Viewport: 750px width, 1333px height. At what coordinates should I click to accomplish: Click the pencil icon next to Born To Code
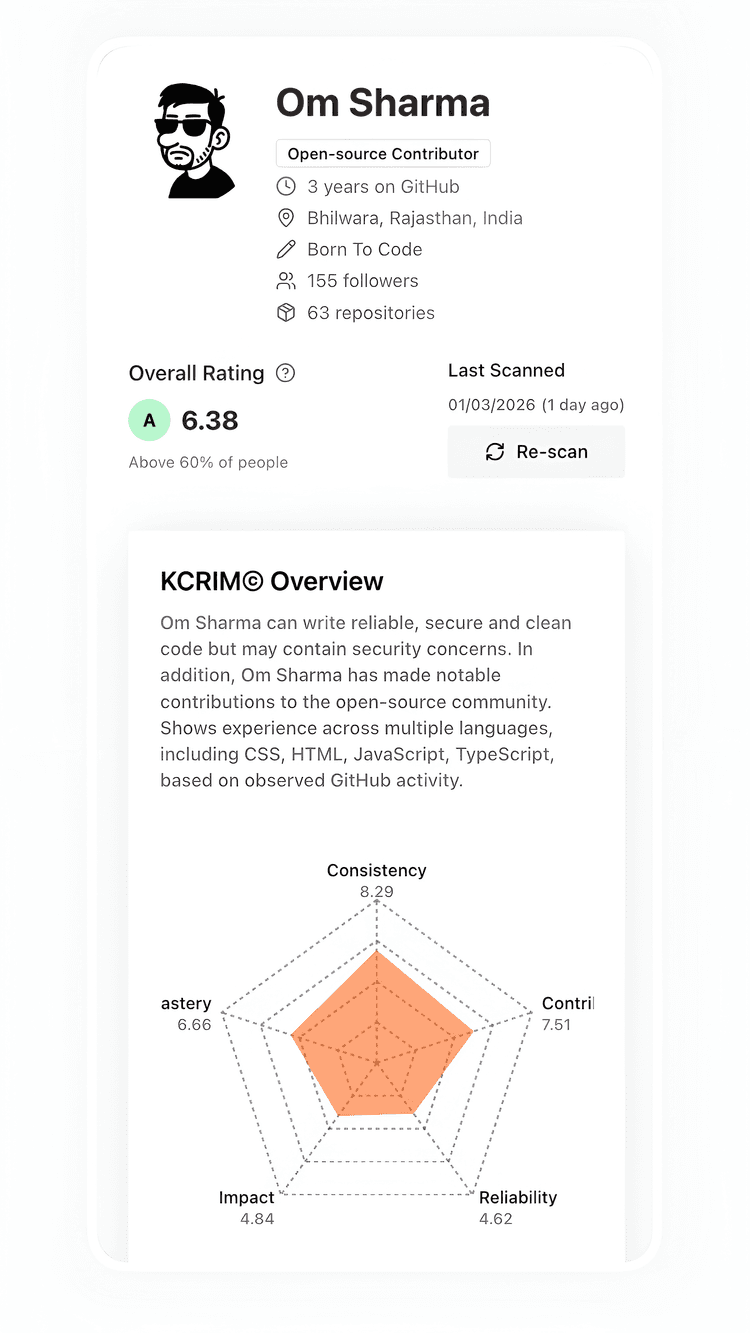(287, 249)
